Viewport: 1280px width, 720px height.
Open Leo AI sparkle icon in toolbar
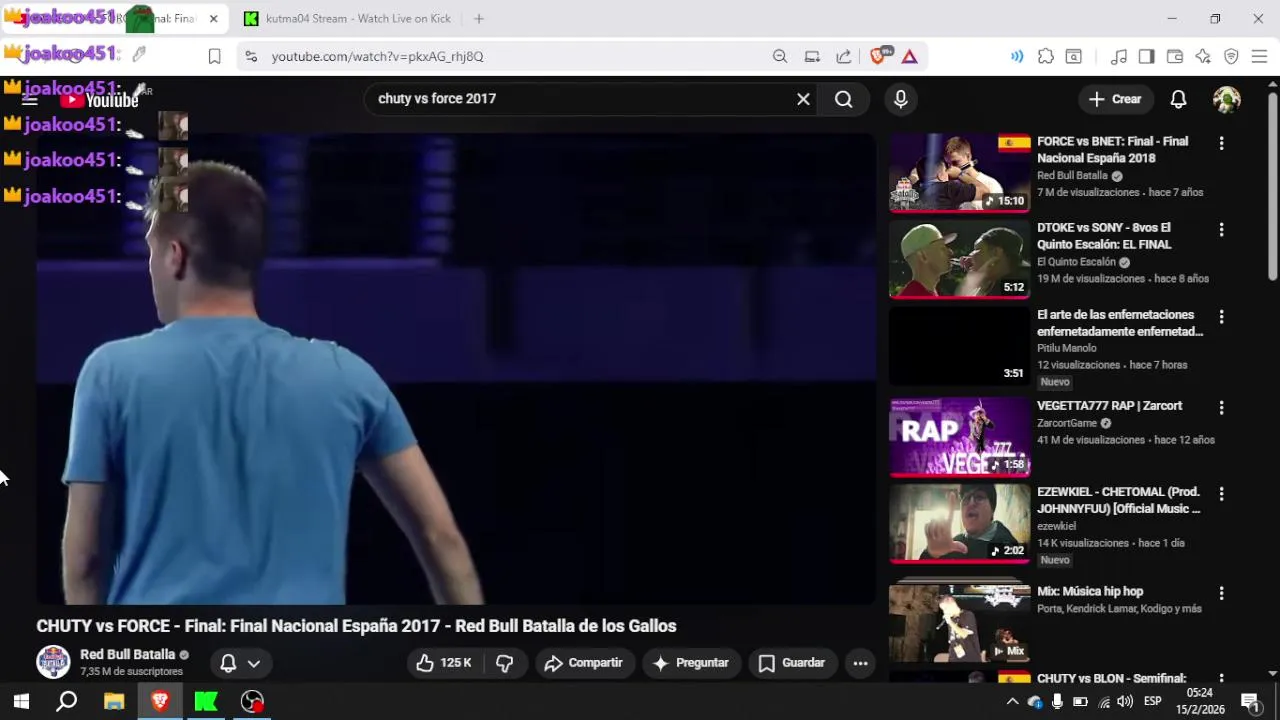point(1203,57)
